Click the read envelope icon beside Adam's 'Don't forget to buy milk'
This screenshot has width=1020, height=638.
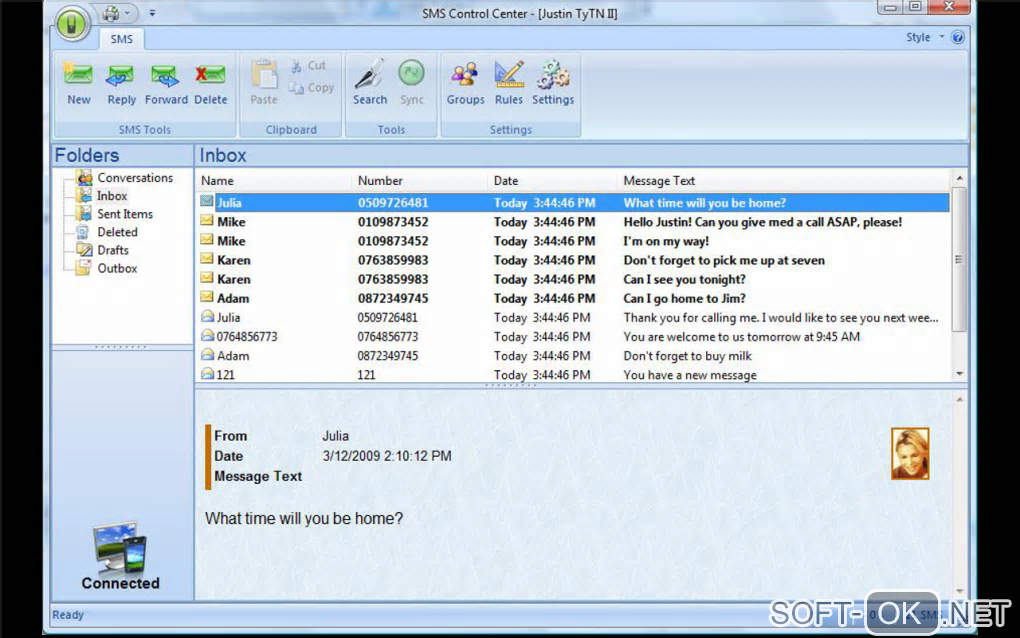(x=208, y=354)
